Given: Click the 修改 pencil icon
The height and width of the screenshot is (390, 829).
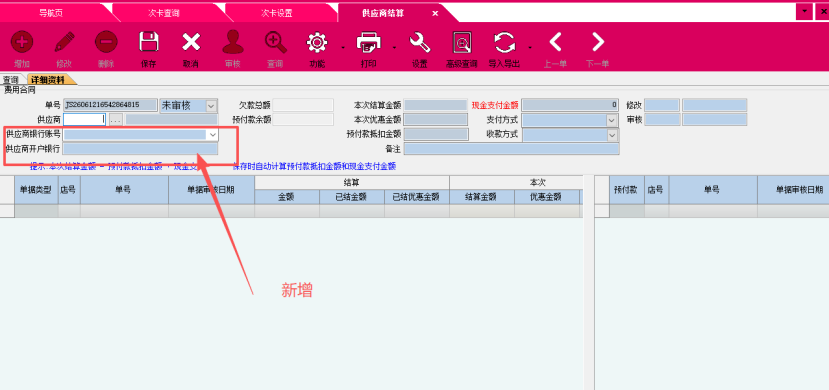Looking at the screenshot, I should tap(64, 41).
